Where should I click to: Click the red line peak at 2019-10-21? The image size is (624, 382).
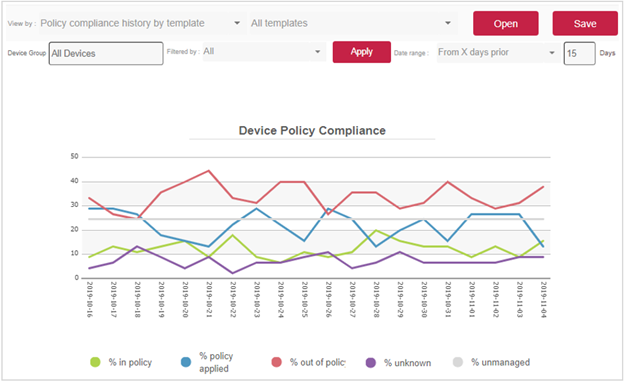pyautogui.click(x=209, y=171)
